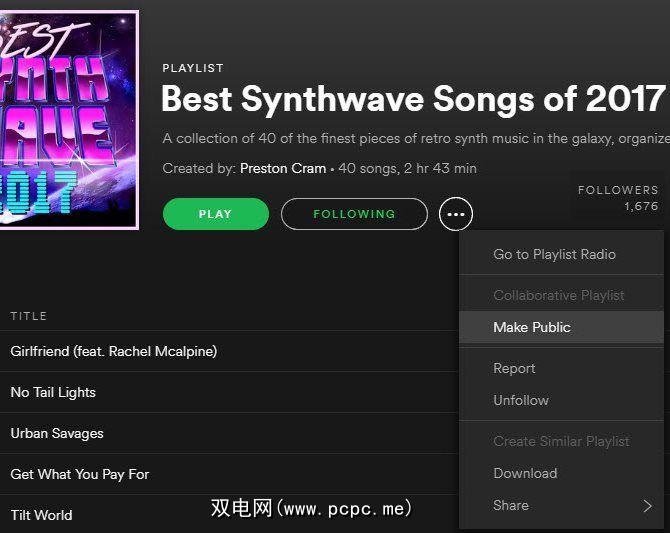Click the green Play button

click(x=216, y=214)
